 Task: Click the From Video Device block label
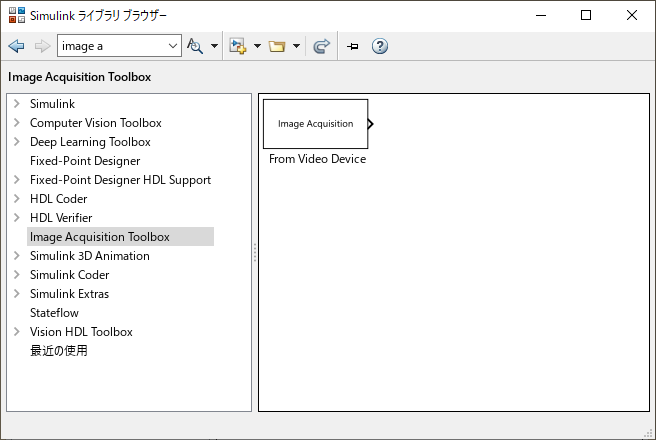318,159
